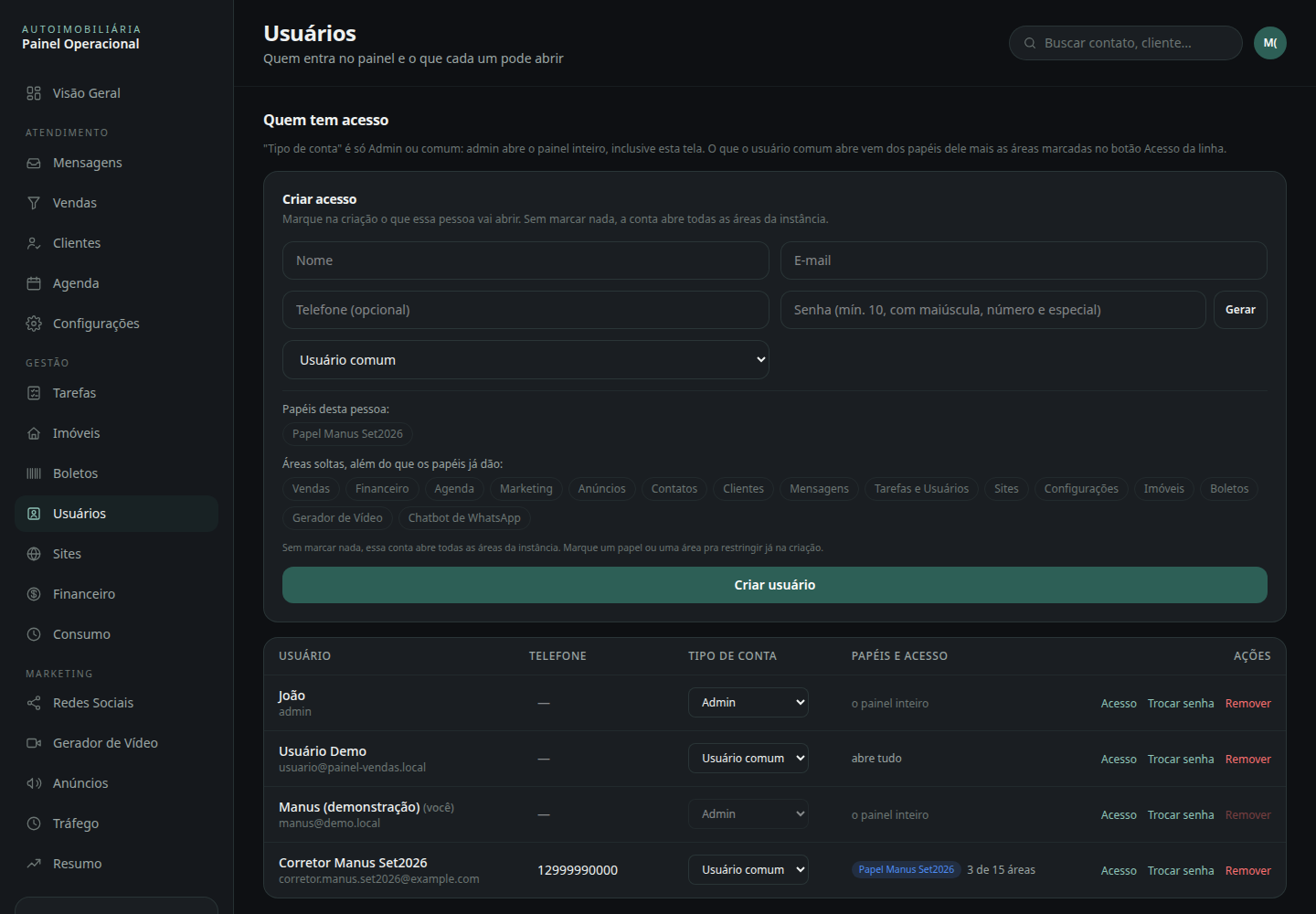Click the Anúncios megaphone icon
The width and height of the screenshot is (1316, 914).
pyautogui.click(x=34, y=783)
